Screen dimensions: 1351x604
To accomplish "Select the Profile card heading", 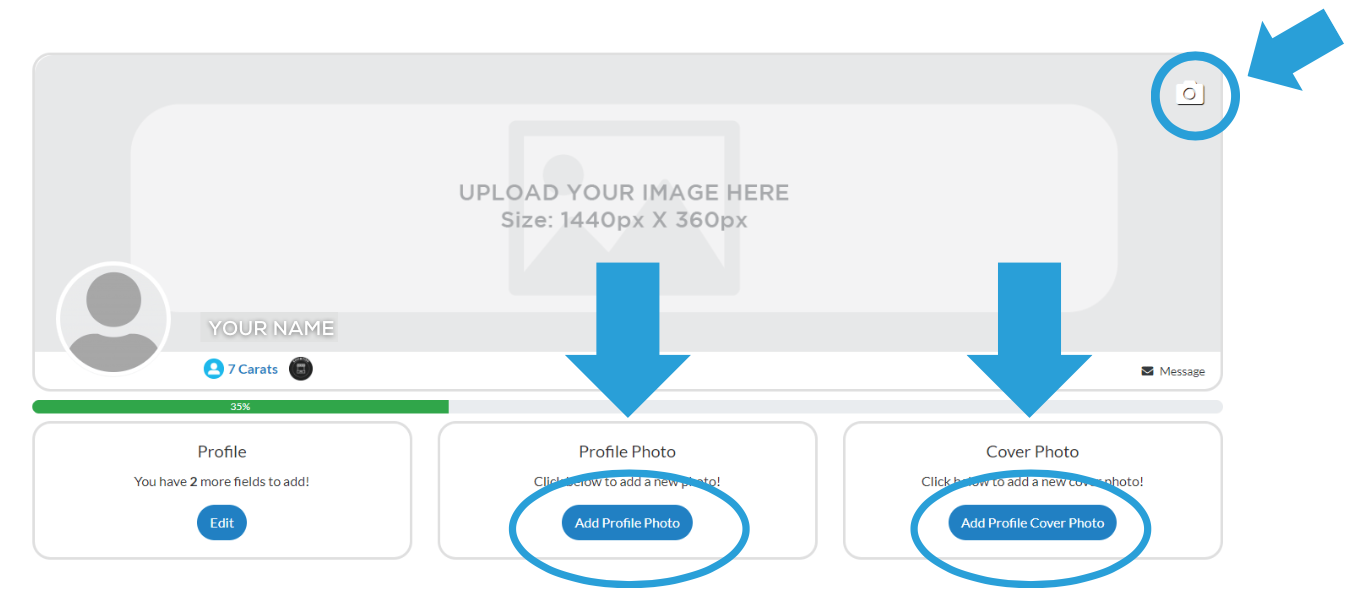I will 222,452.
